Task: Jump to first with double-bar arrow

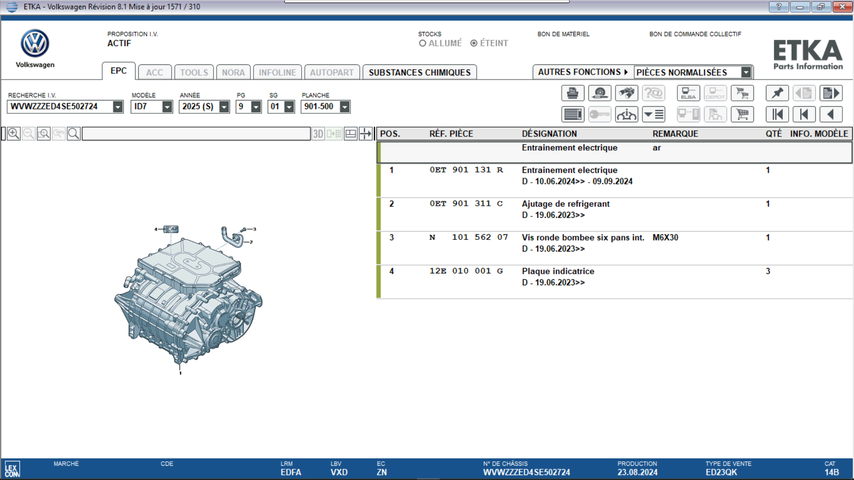Action: (x=777, y=114)
